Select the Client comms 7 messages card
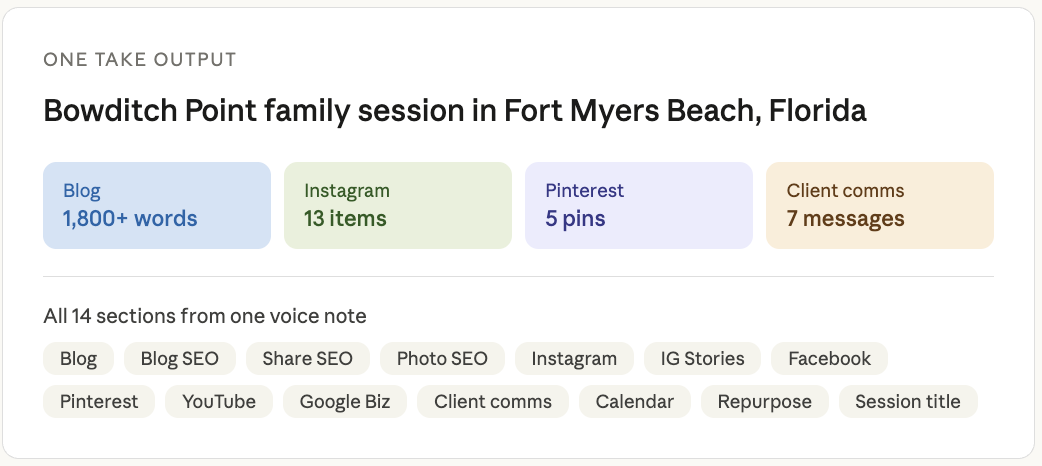Viewport: 1042px width, 466px height. (879, 205)
